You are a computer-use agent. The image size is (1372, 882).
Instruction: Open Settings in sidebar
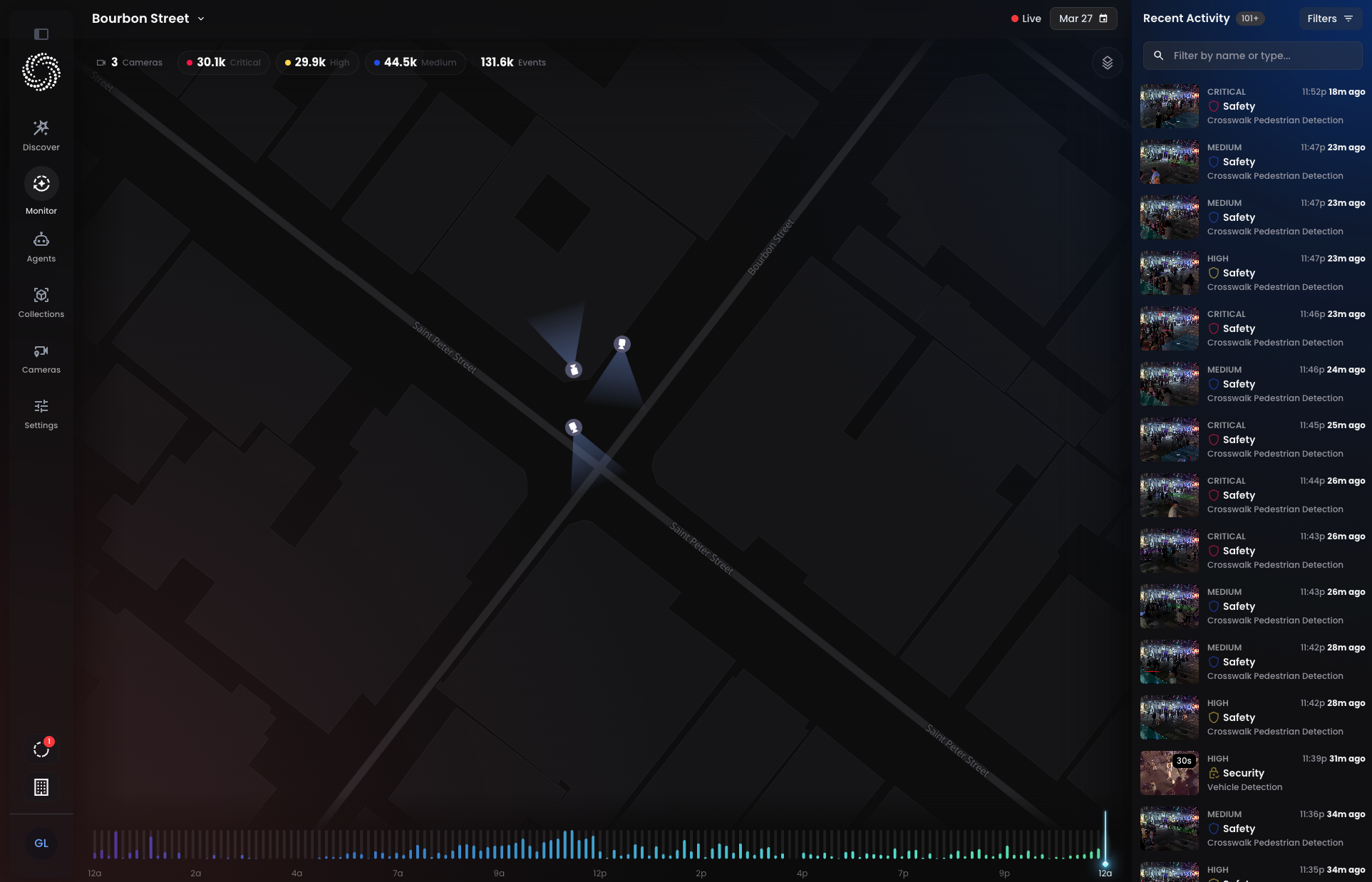click(x=41, y=414)
